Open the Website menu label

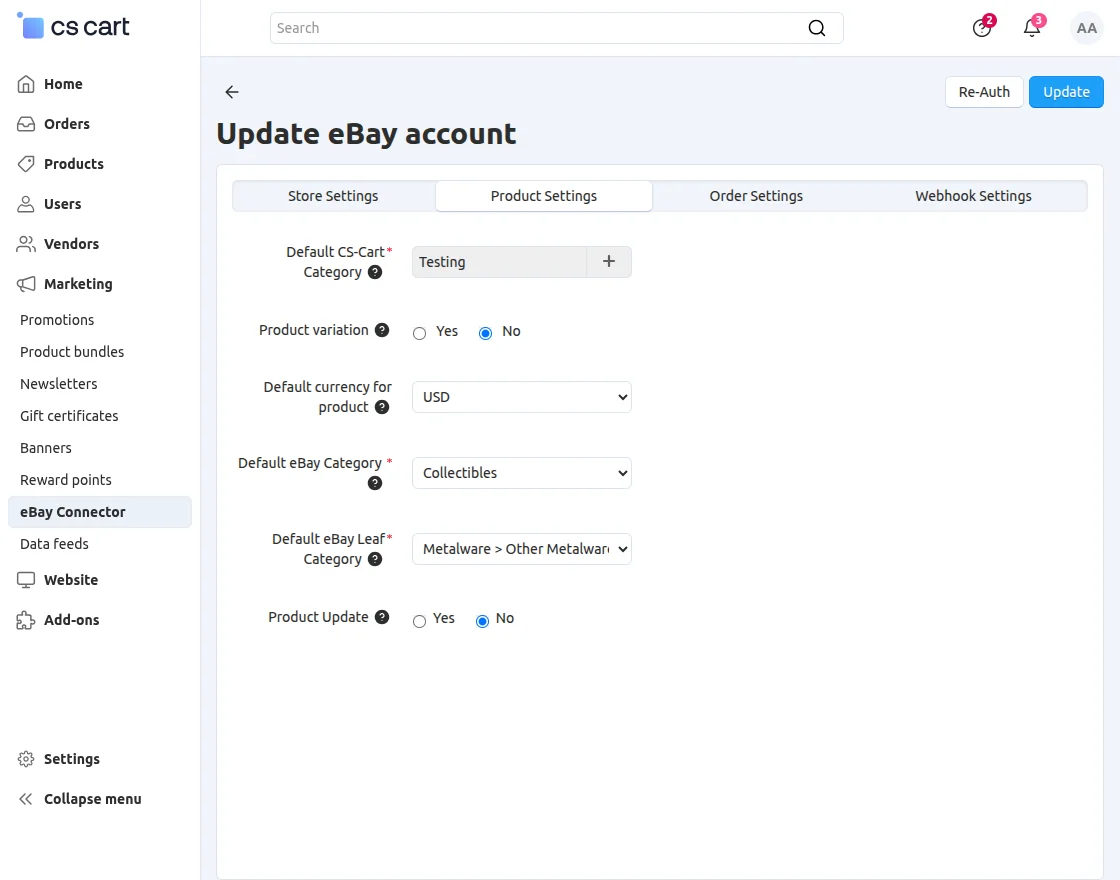tap(71, 579)
